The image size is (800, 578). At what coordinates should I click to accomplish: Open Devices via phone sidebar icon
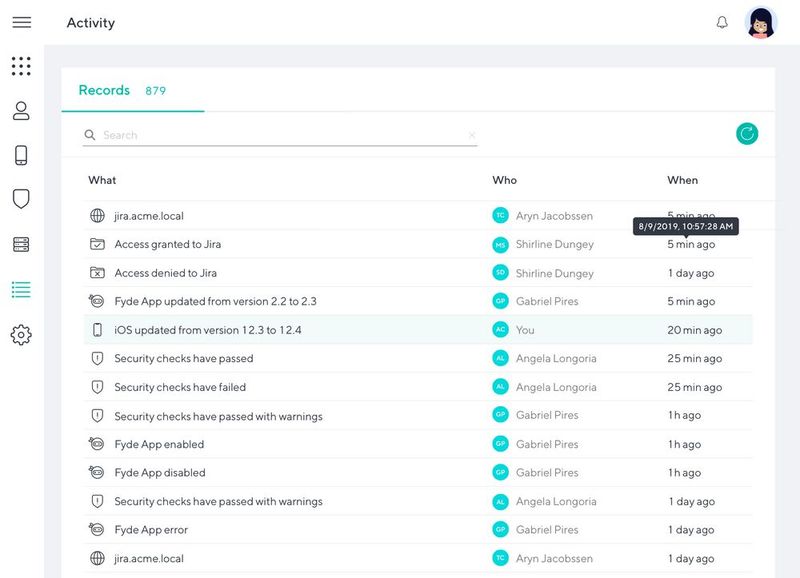[x=21, y=155]
